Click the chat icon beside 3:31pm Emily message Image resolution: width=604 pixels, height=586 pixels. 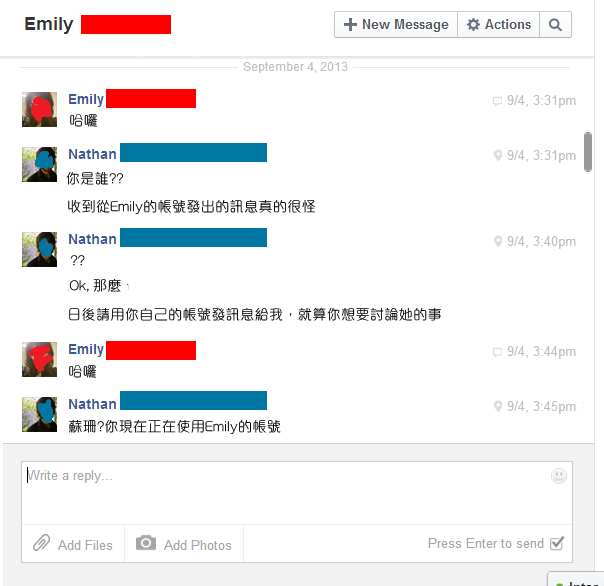(x=497, y=101)
